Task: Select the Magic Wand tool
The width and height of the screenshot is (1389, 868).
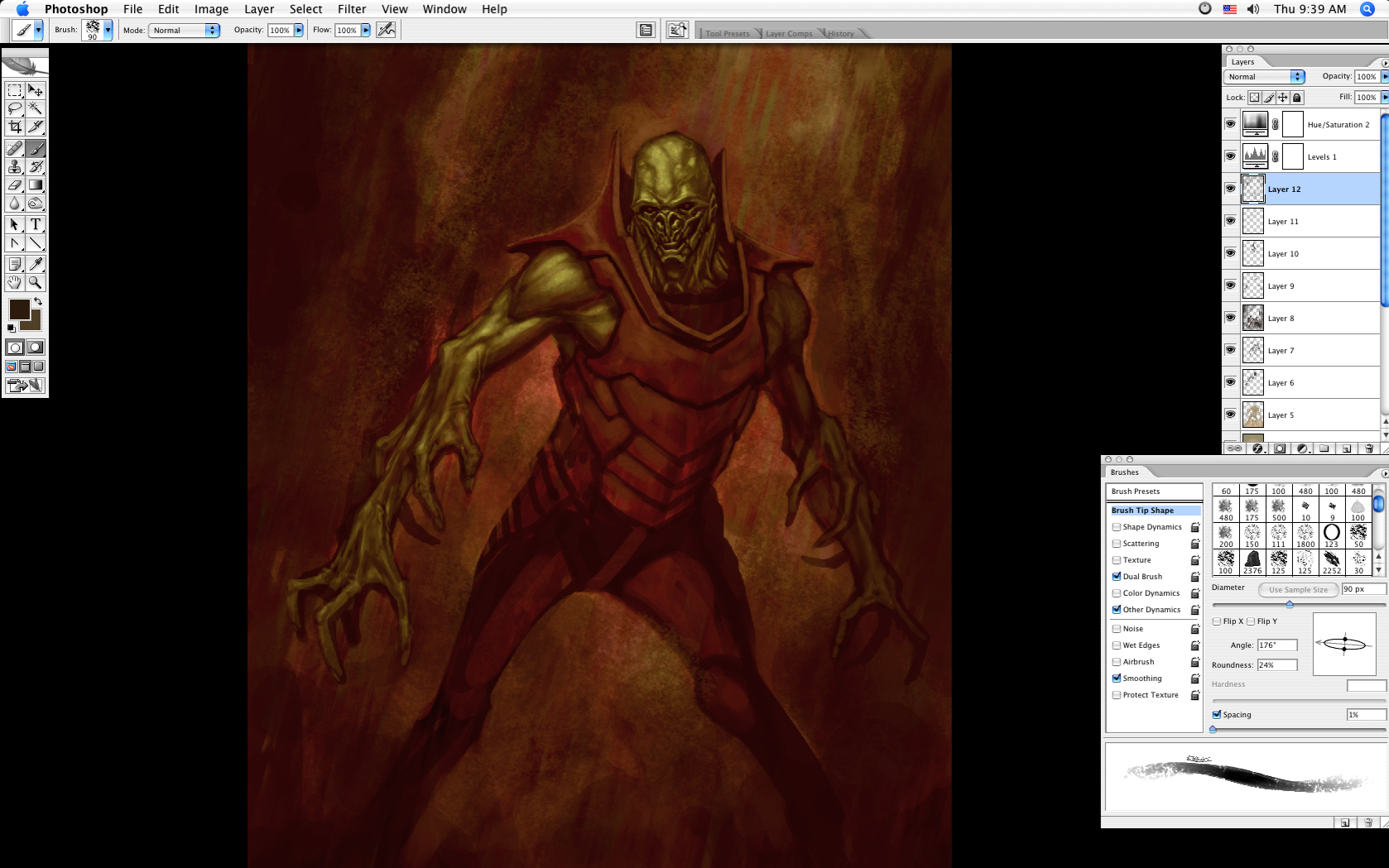Action: pos(36,108)
